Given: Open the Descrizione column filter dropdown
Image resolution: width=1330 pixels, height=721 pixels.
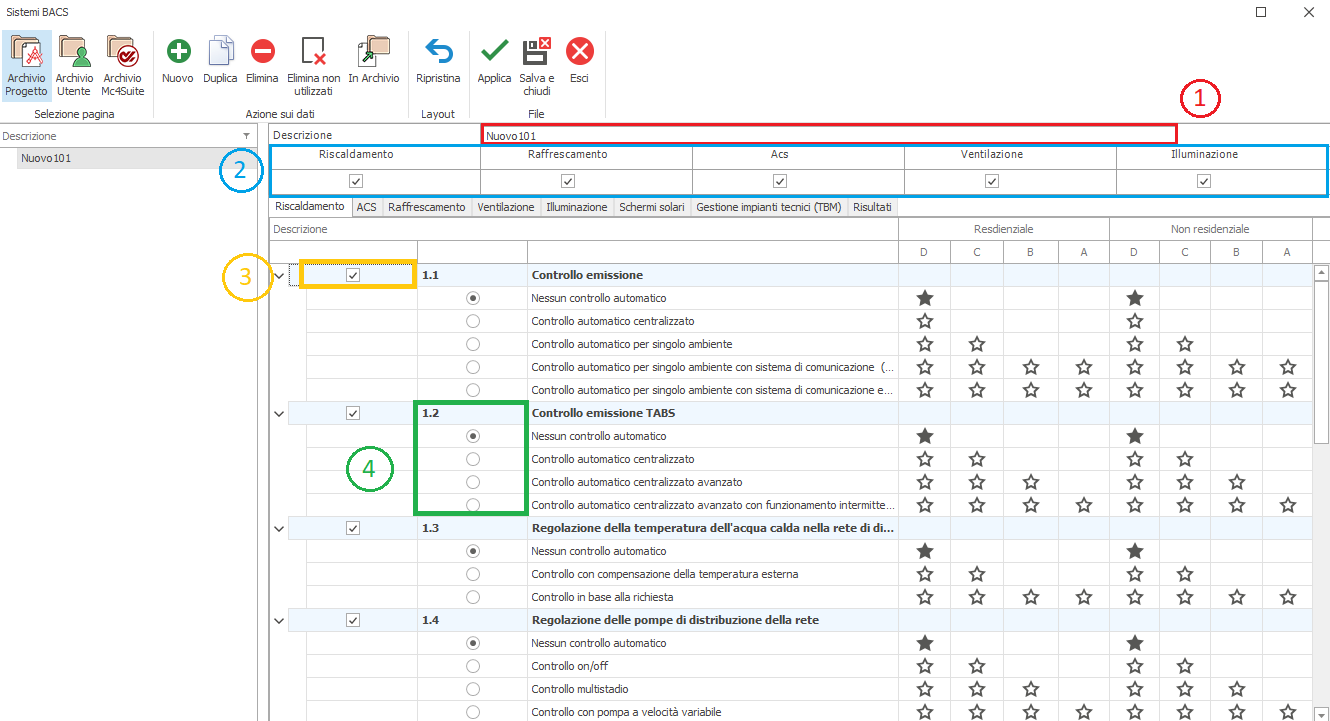Looking at the screenshot, I should pos(246,136).
